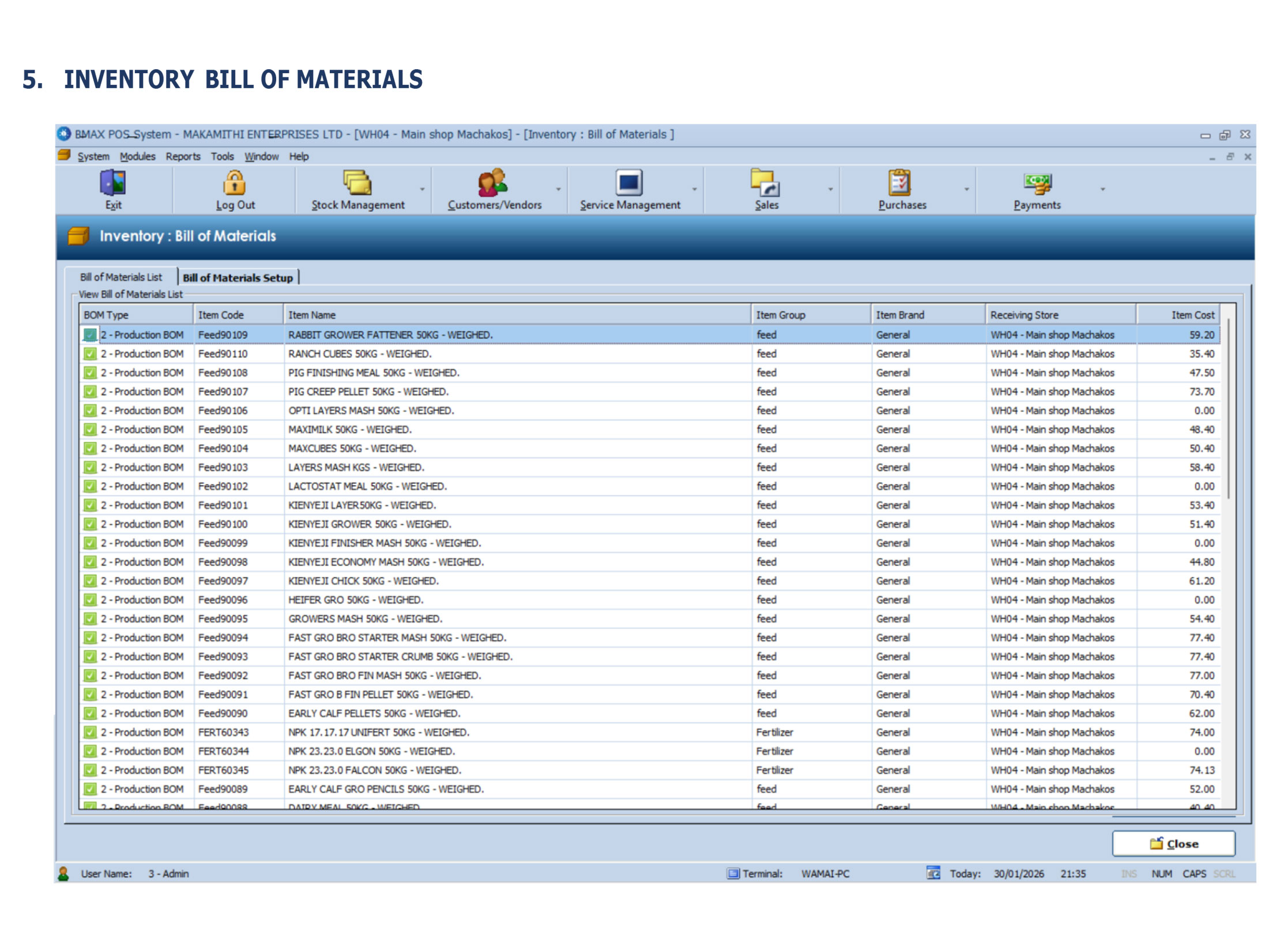Open the Reports menu
This screenshot has height=952, width=1280.
pyautogui.click(x=183, y=156)
